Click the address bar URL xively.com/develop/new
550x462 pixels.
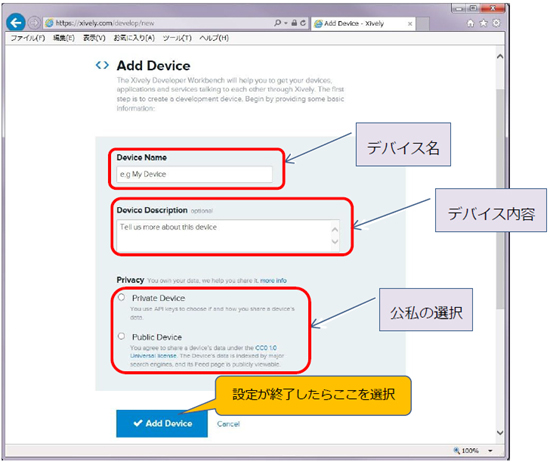tap(105, 23)
